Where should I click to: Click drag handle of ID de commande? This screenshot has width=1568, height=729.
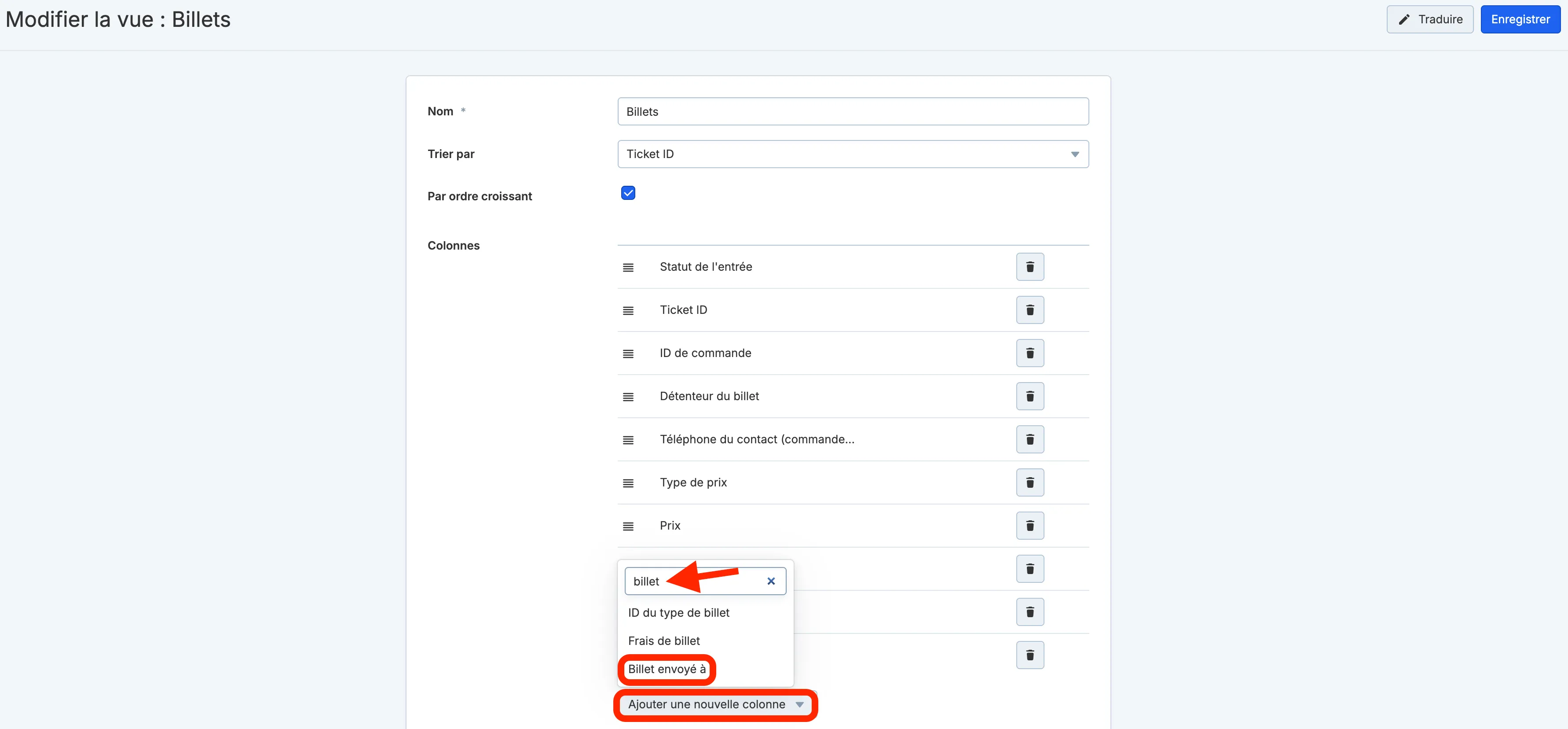click(628, 354)
